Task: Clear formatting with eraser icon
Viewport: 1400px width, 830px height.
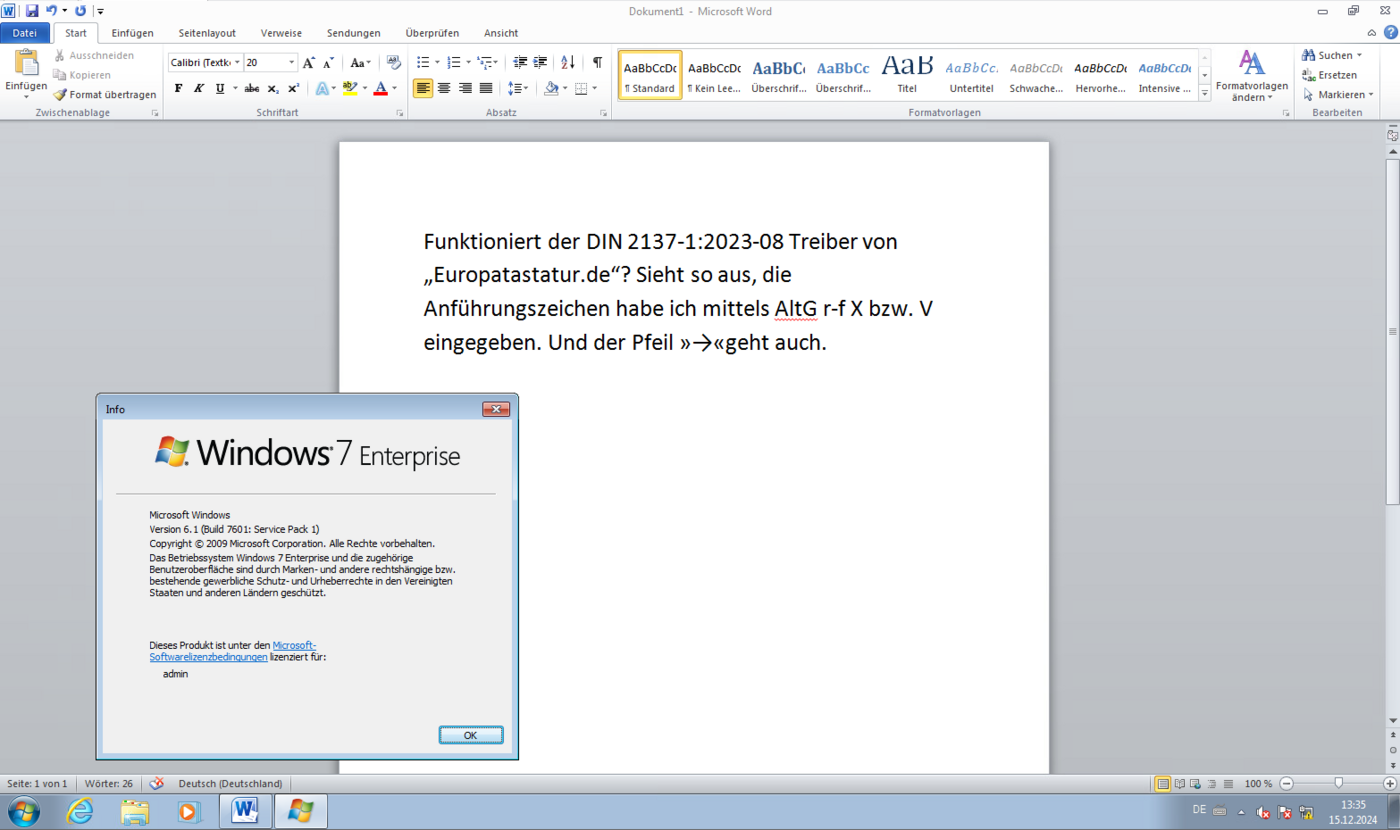Action: click(393, 62)
